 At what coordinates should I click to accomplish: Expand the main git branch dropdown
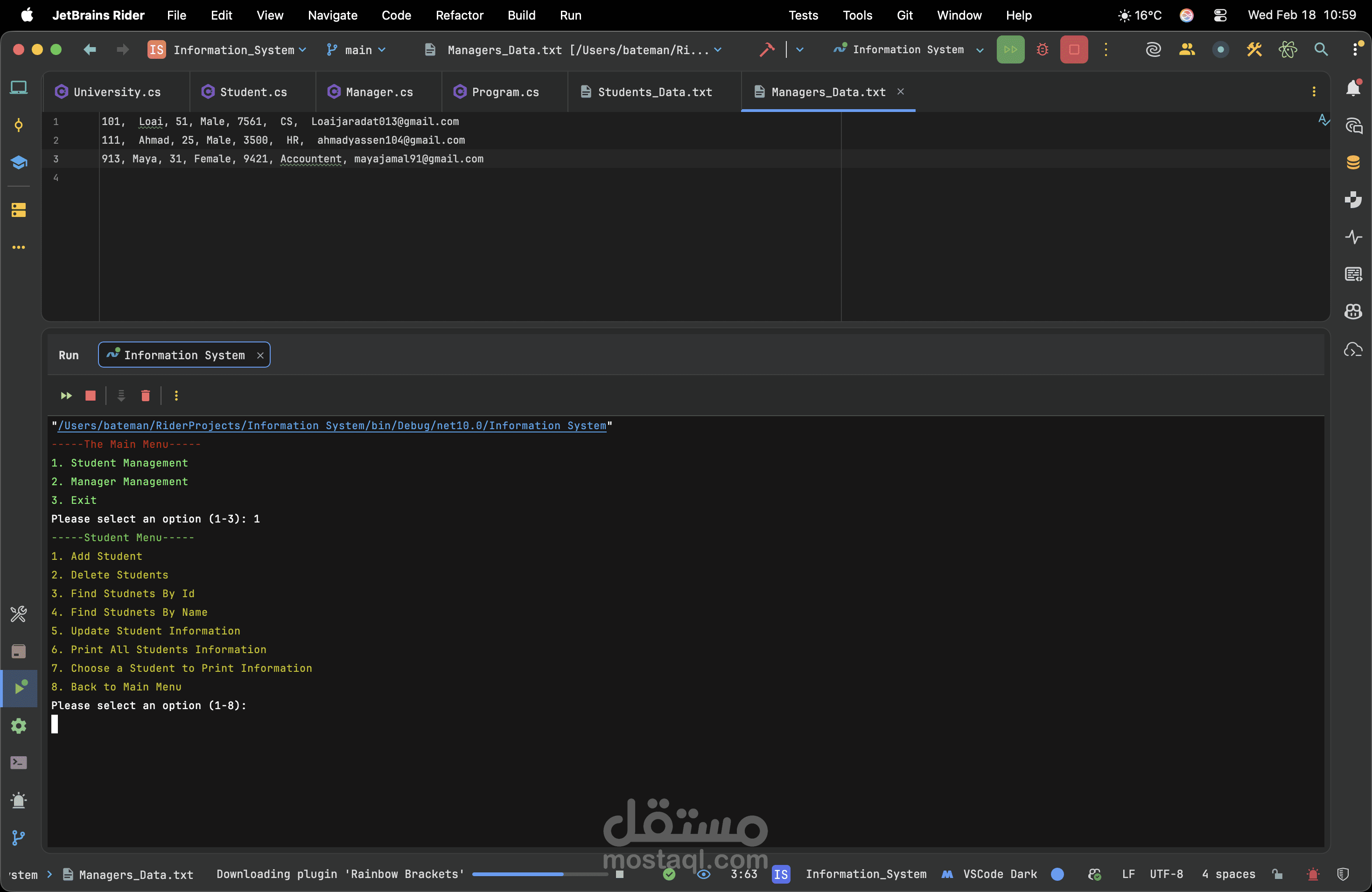pyautogui.click(x=357, y=50)
